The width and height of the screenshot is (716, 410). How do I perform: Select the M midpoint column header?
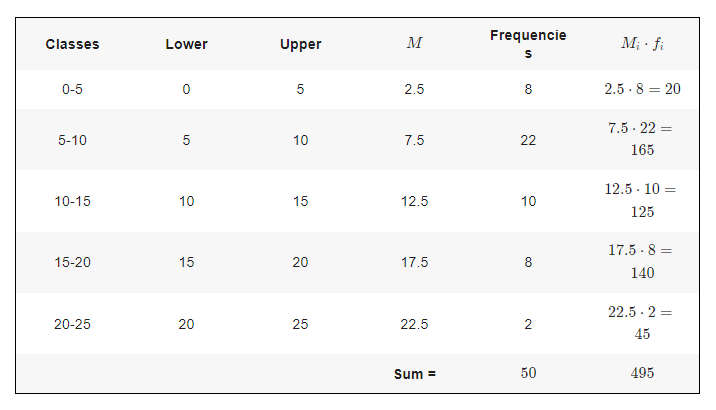click(414, 45)
